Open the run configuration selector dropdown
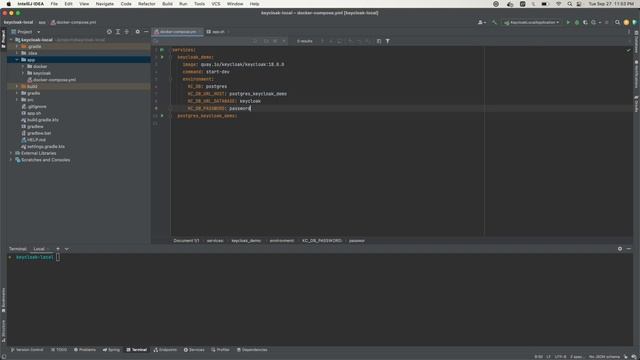The height and width of the screenshot is (360, 640). click(531, 22)
